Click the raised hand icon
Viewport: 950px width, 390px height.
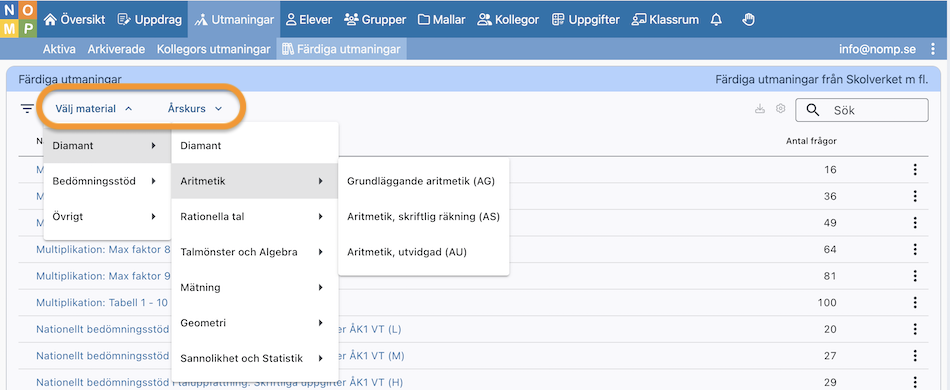(x=749, y=19)
